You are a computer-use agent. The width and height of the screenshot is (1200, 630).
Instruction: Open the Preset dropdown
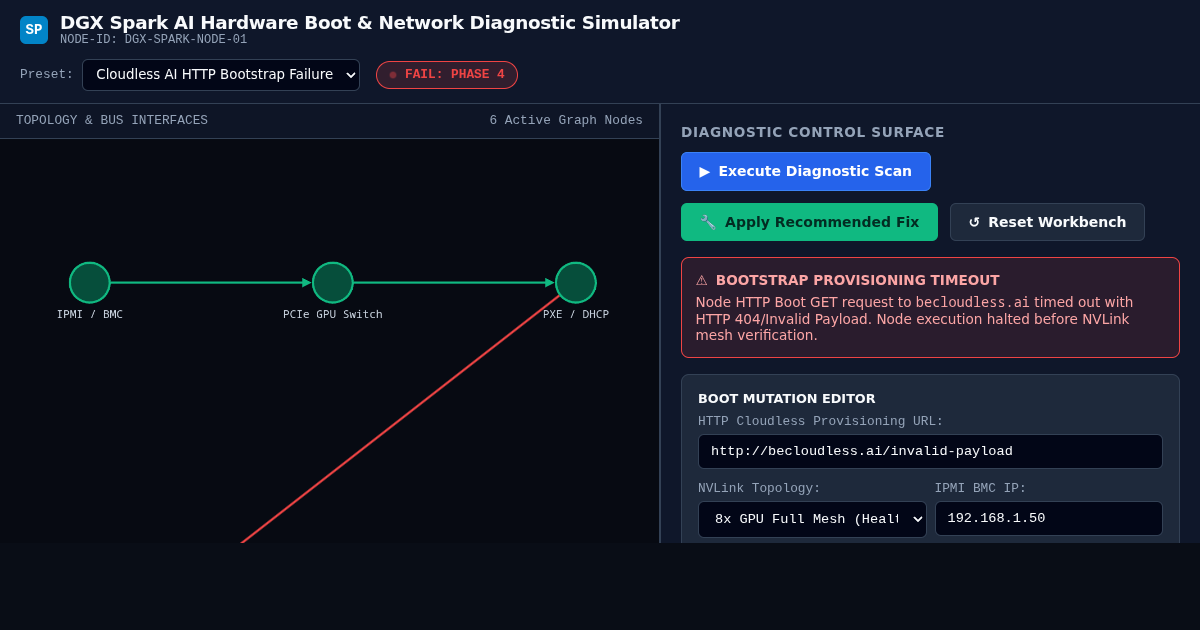[221, 75]
